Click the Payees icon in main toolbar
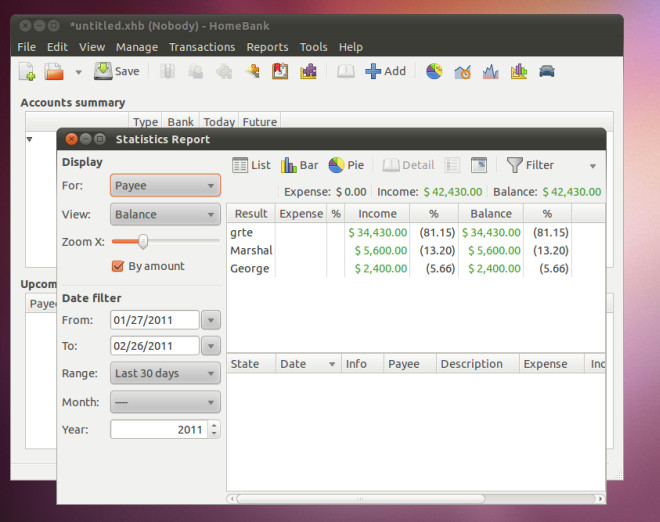The height and width of the screenshot is (522, 660). click(196, 71)
